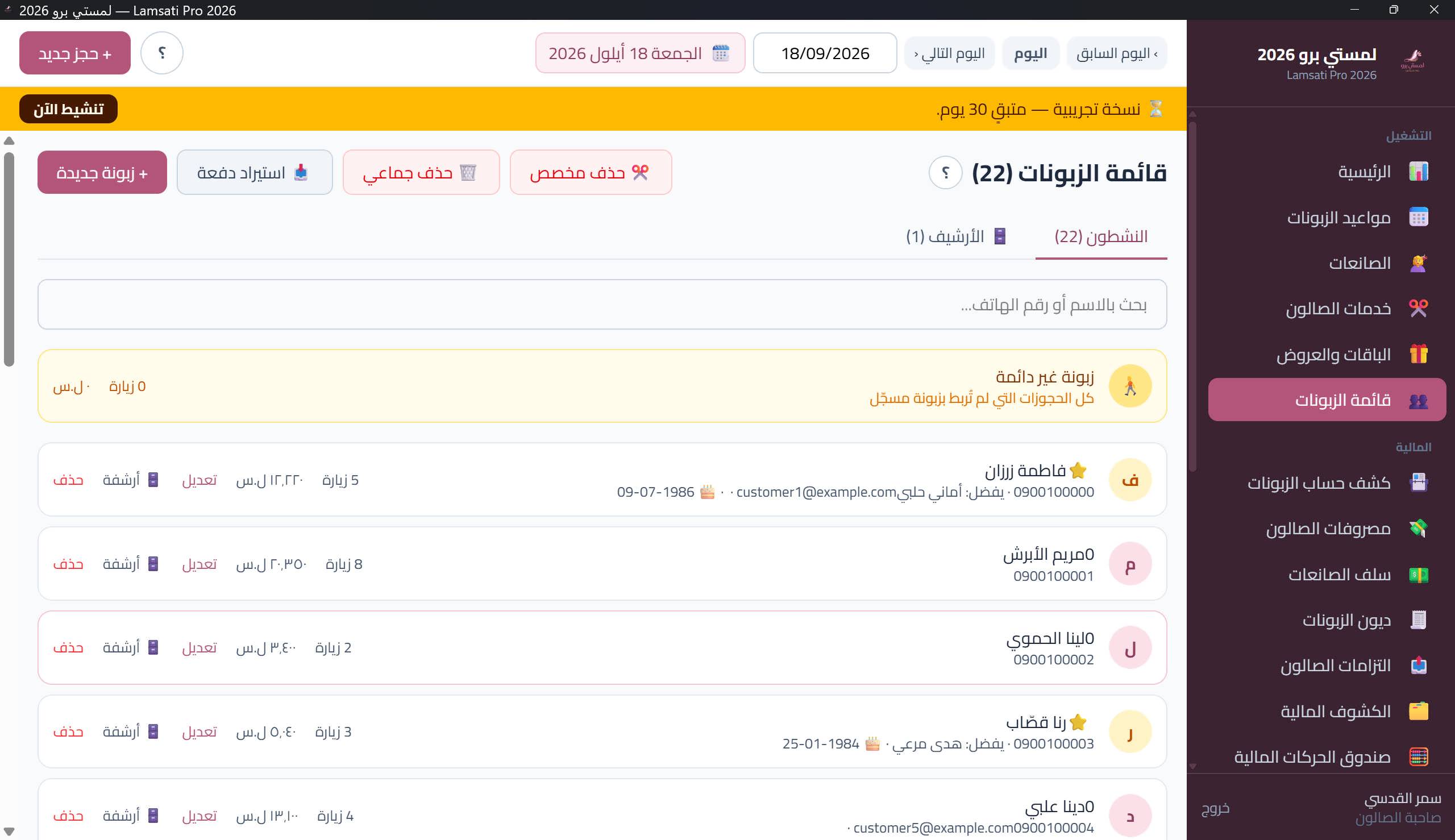Open الباقات والعروض gift icon
Screen dimensions: 1455x840
[x=1418, y=354]
